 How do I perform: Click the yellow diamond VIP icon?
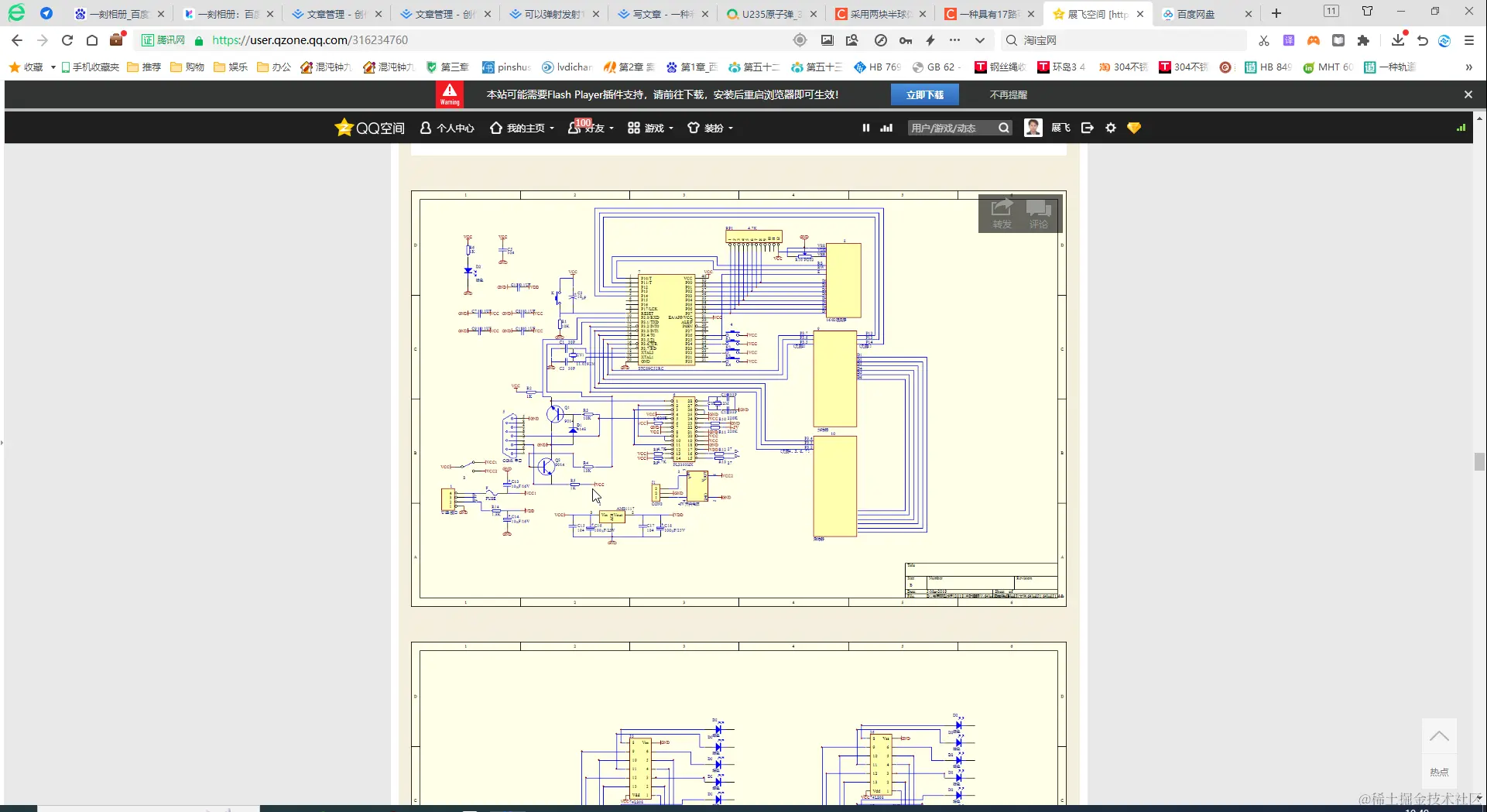pyautogui.click(x=1134, y=128)
